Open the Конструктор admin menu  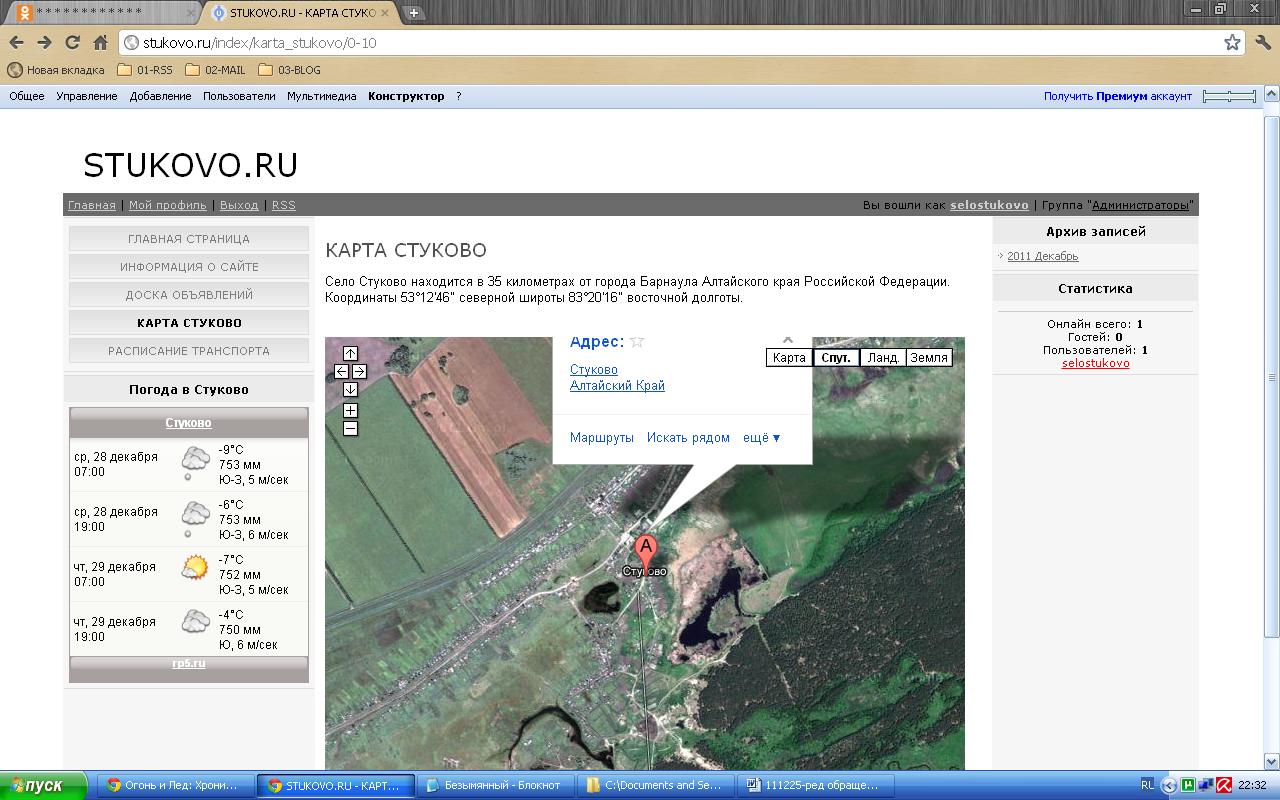tap(406, 96)
